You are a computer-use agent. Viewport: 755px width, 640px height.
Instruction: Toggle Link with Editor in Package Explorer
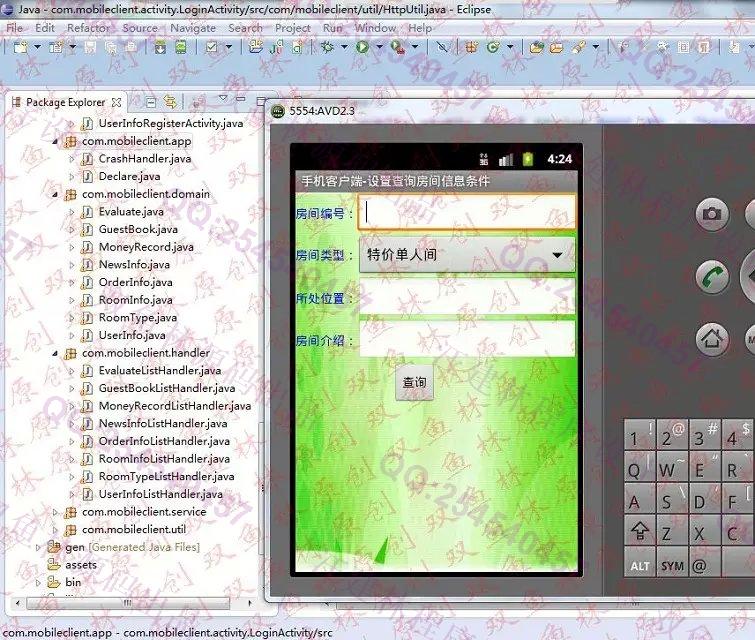[169, 102]
